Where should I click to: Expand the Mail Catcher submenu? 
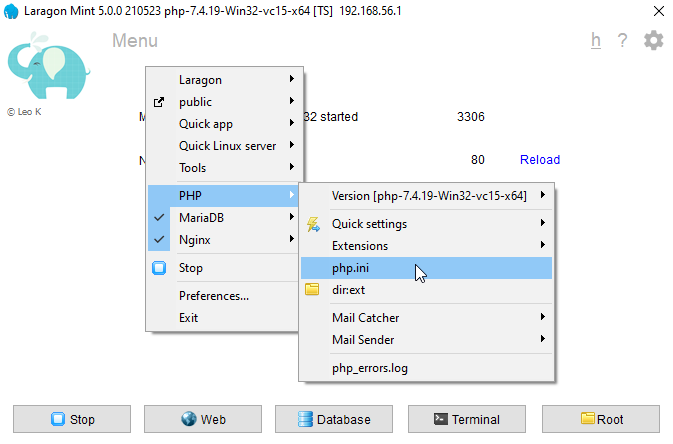click(366, 318)
